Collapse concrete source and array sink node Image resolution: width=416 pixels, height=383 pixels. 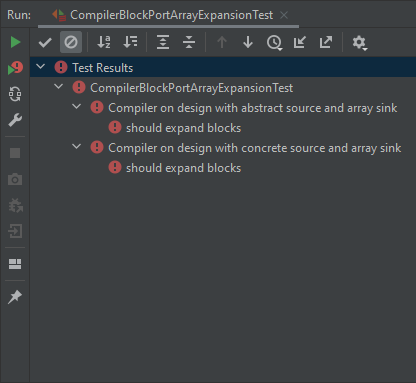pyautogui.click(x=76, y=146)
